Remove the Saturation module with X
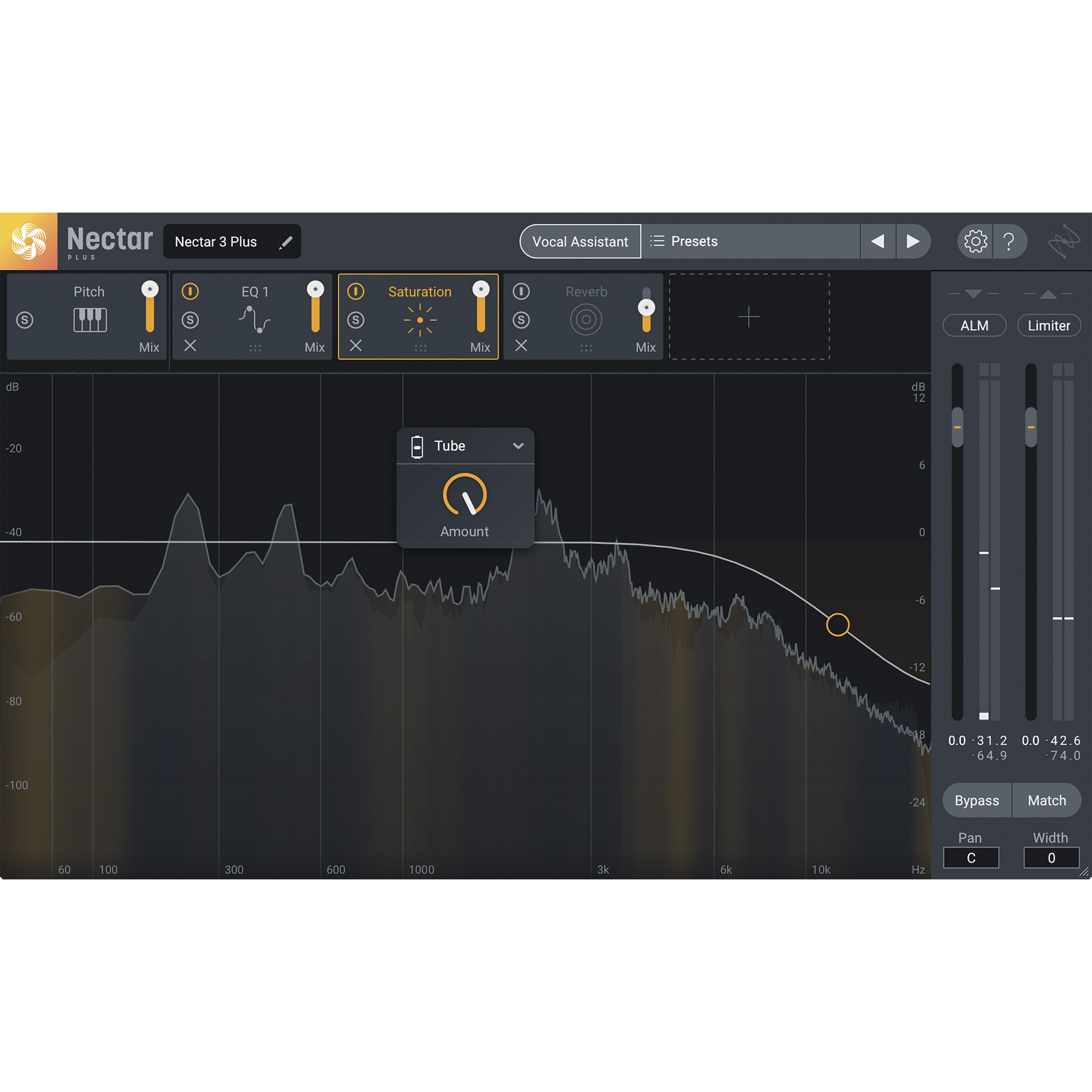 coord(356,345)
